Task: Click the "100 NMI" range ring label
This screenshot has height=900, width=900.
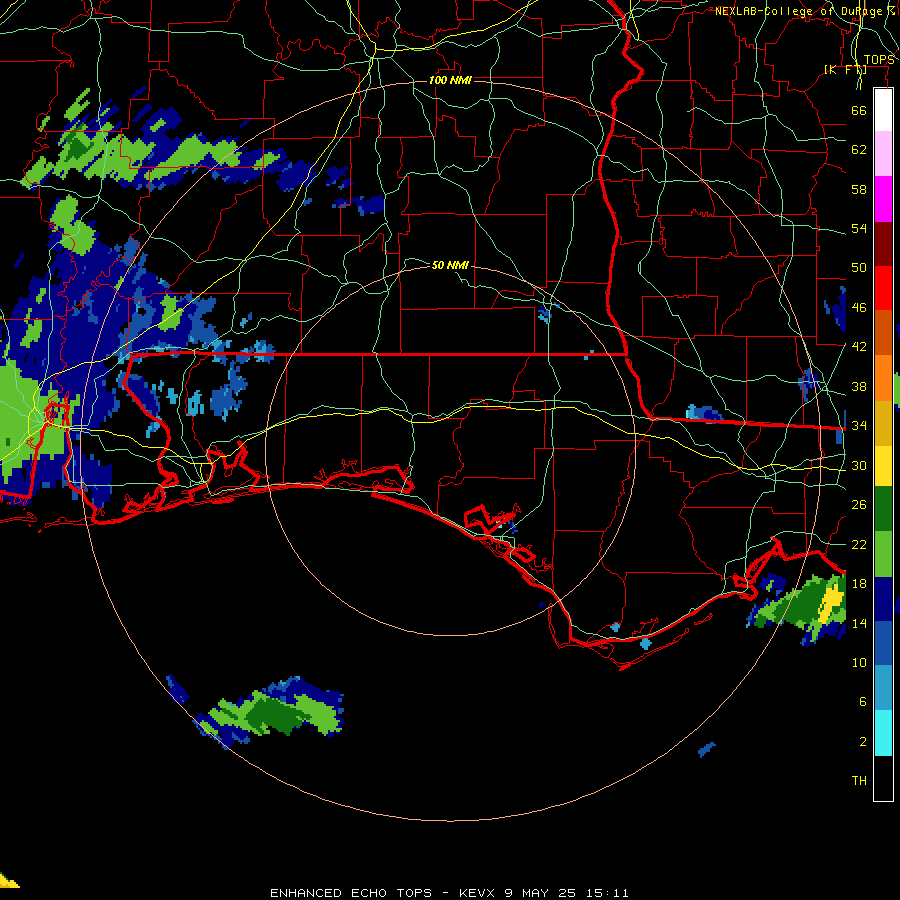Action: 450,80
